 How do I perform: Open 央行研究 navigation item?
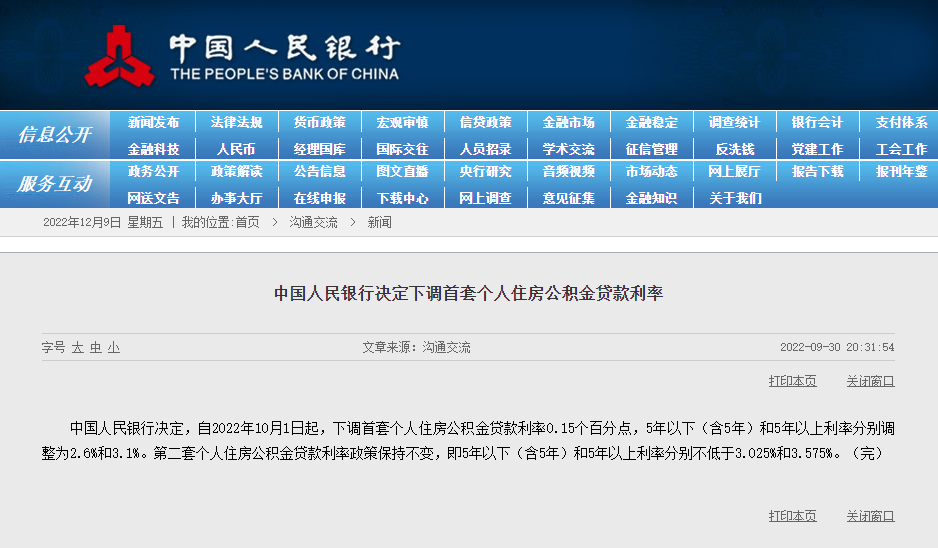tap(486, 171)
